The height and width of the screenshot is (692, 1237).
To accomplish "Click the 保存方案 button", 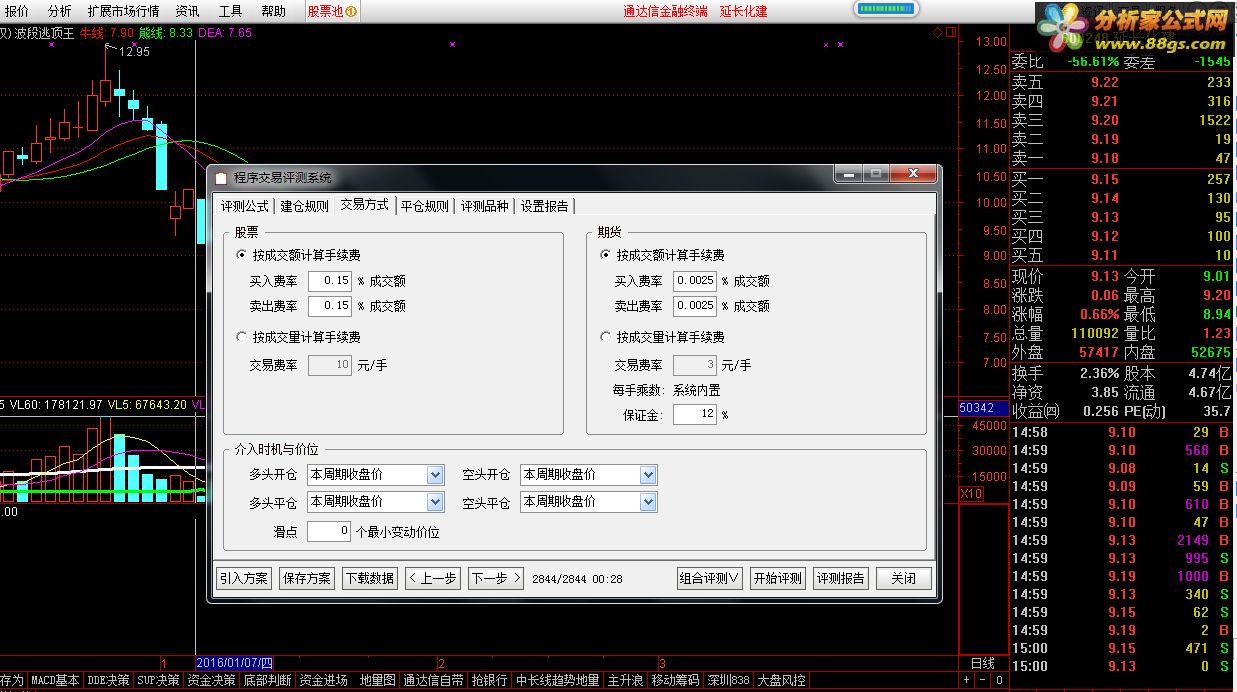I will 307,578.
